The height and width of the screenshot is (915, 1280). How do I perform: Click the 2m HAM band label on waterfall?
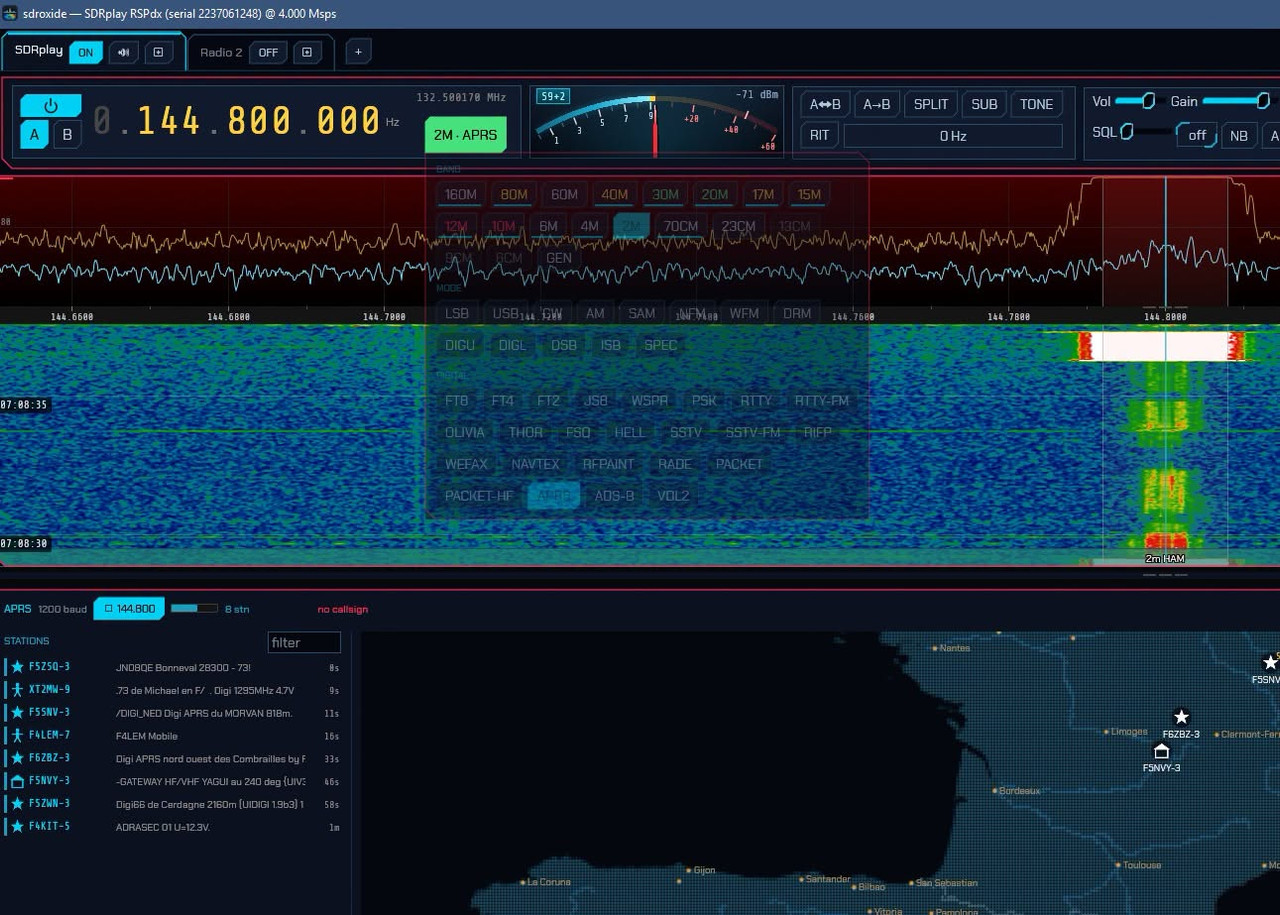coord(1165,559)
